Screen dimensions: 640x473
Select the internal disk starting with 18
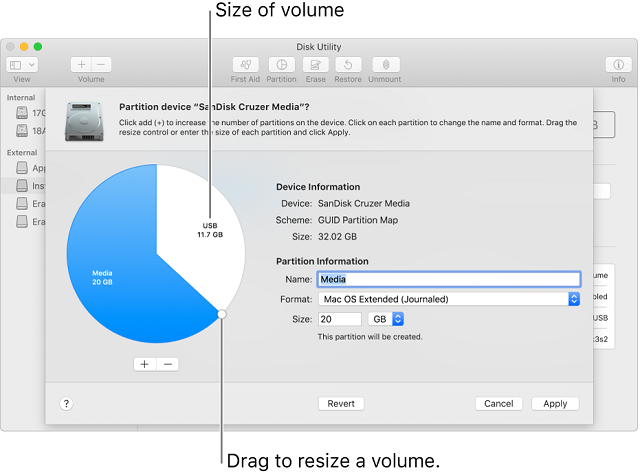[30, 131]
